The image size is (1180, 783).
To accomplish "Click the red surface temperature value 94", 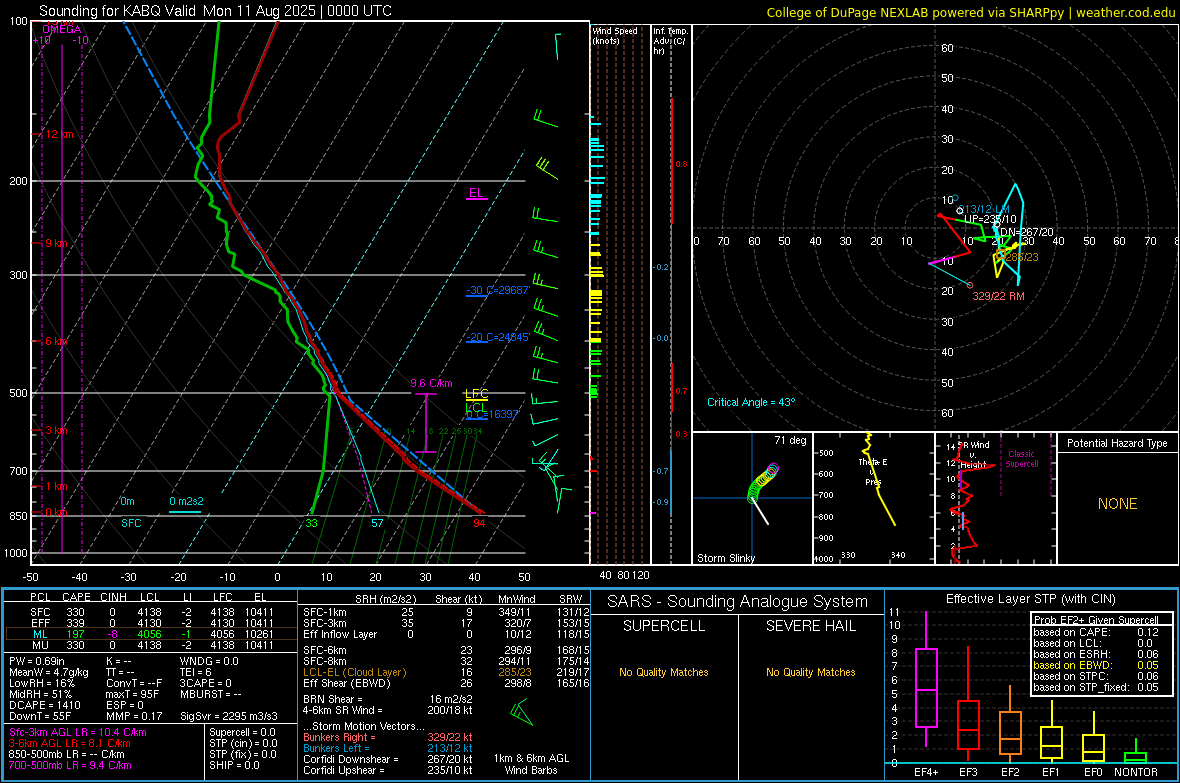I will click(479, 523).
